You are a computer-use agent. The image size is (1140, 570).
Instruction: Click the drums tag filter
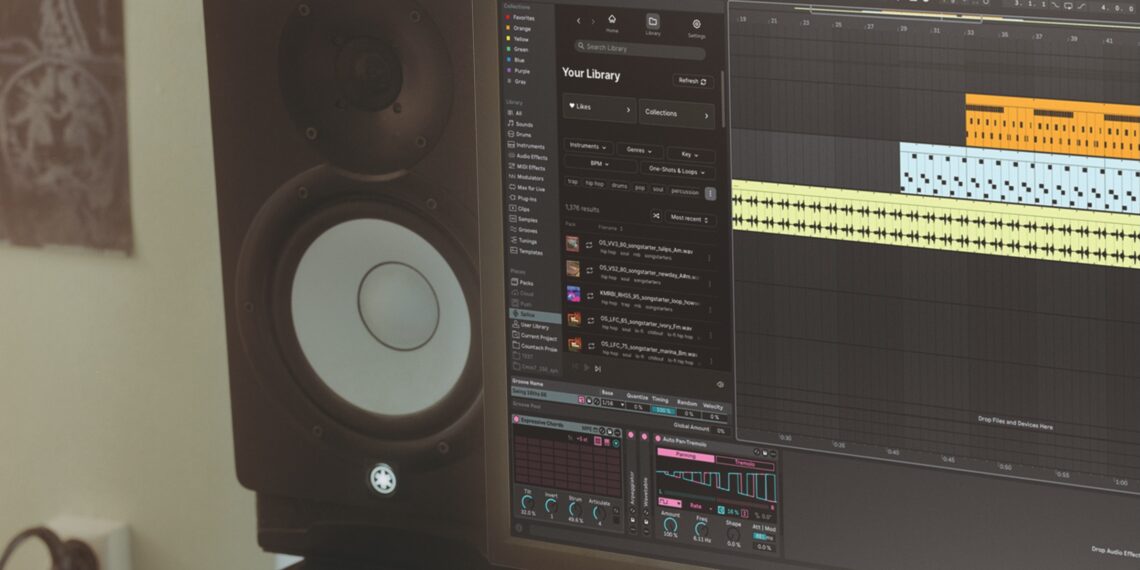point(619,186)
